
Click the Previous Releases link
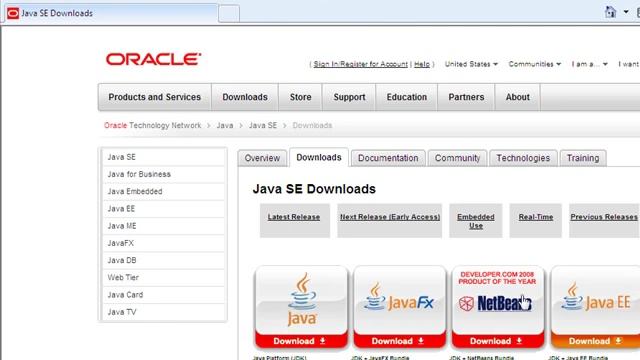click(604, 217)
